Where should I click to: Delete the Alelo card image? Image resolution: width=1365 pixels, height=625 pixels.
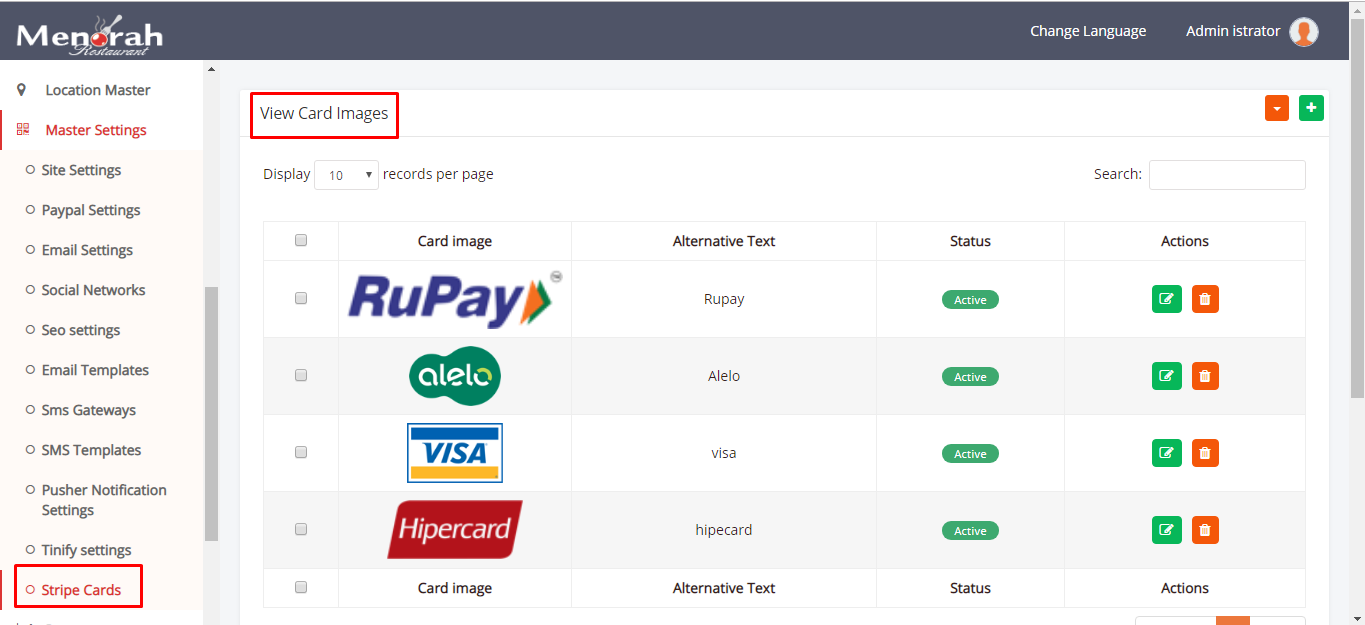[x=1205, y=376]
